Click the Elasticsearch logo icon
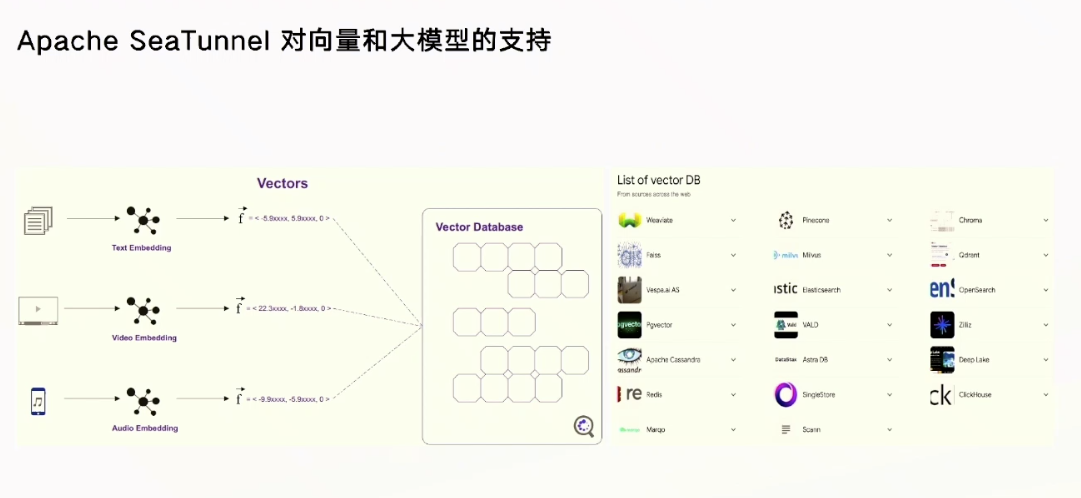 coord(786,289)
